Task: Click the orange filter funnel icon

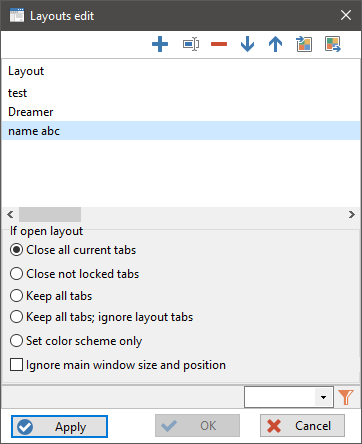Action: (346, 397)
